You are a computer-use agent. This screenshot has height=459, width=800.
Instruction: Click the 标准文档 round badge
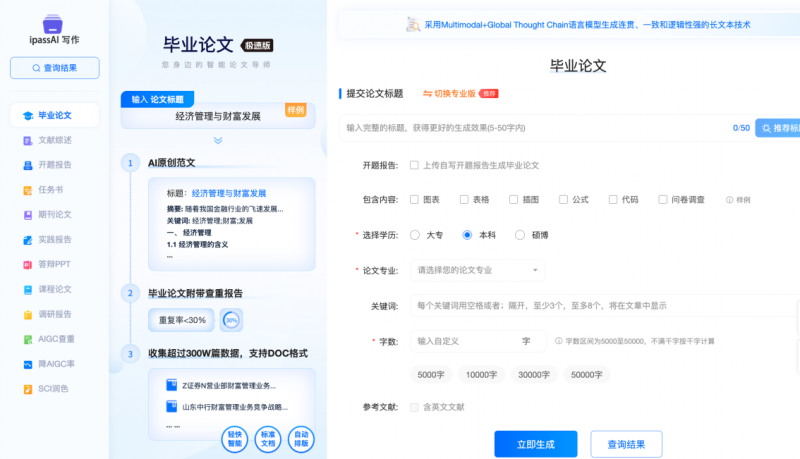pyautogui.click(x=268, y=439)
